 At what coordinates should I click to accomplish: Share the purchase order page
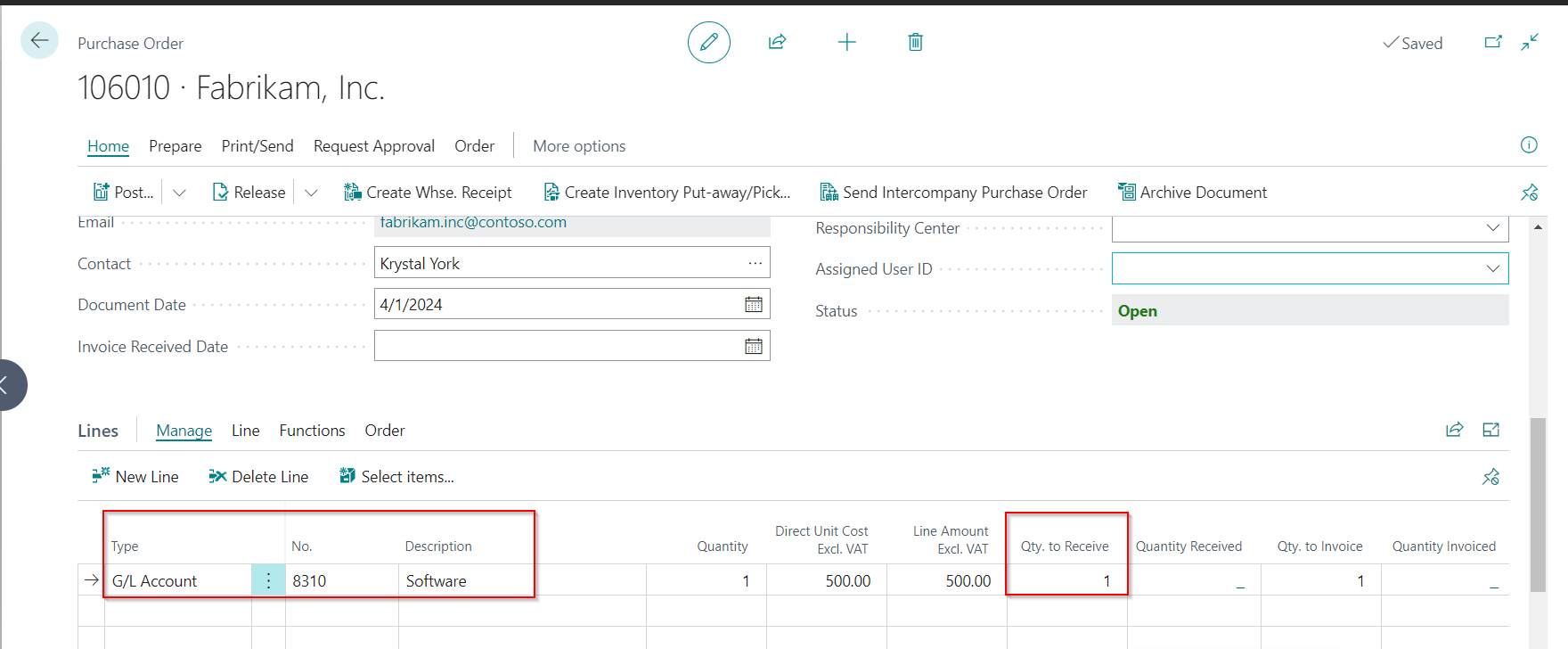[777, 42]
